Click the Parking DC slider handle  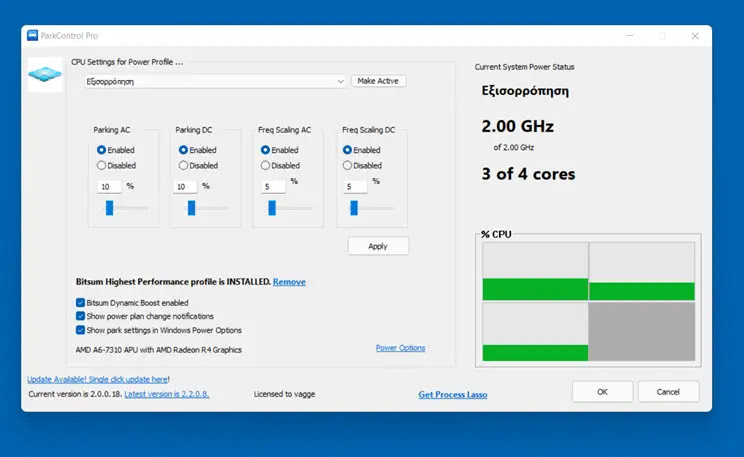point(192,208)
